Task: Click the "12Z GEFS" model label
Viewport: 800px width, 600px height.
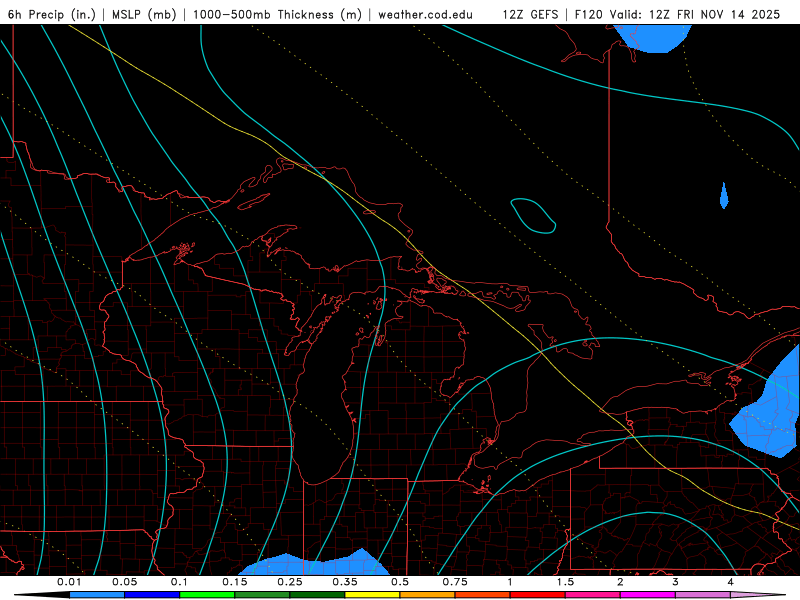Action: 530,14
